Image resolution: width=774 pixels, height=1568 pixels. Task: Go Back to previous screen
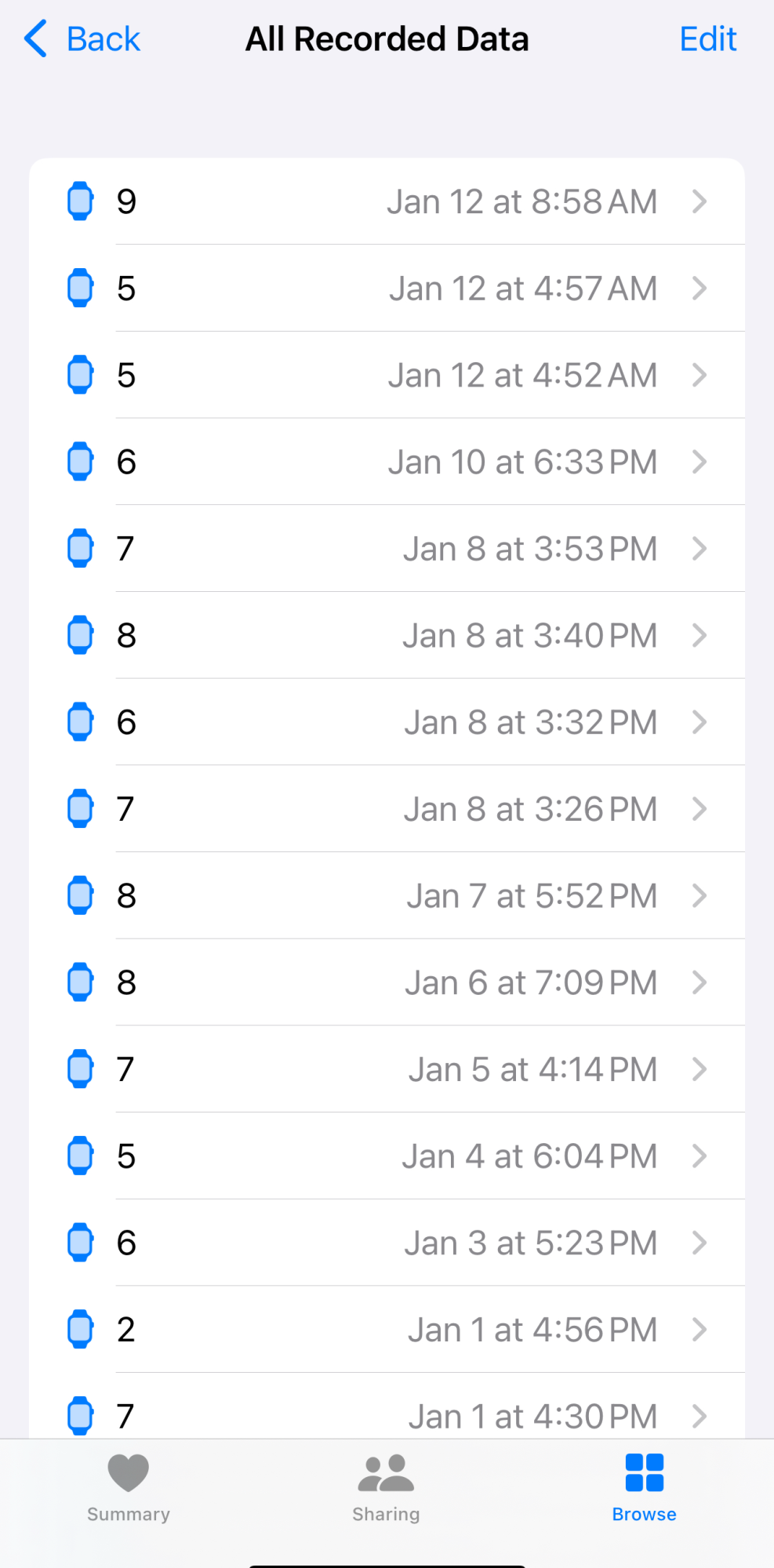click(104, 39)
